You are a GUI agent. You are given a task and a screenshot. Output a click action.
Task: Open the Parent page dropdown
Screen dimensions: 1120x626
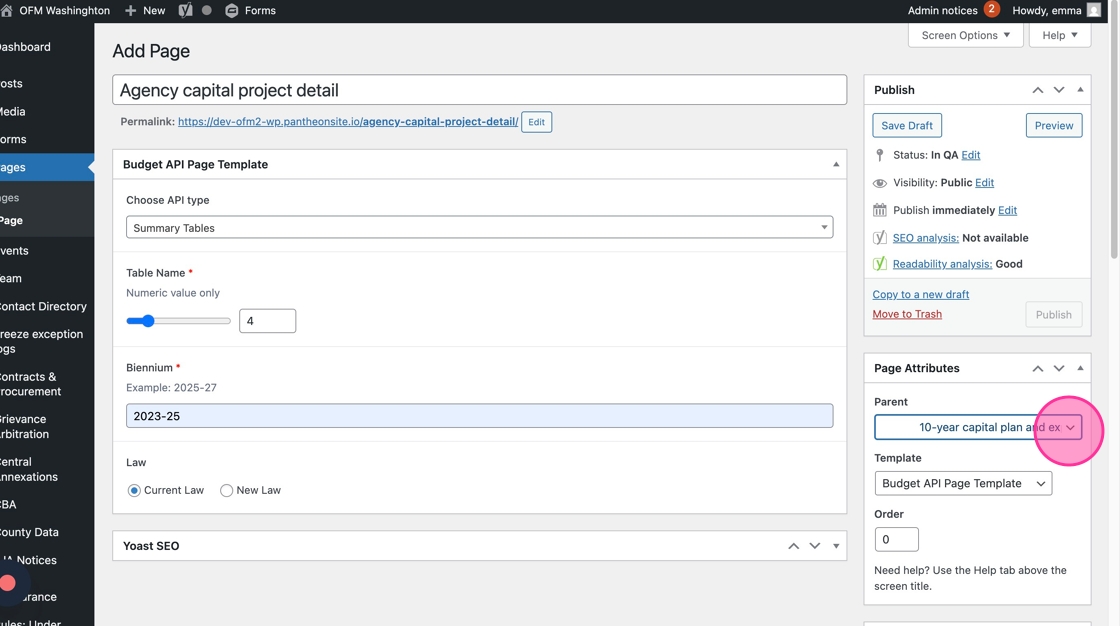click(977, 427)
